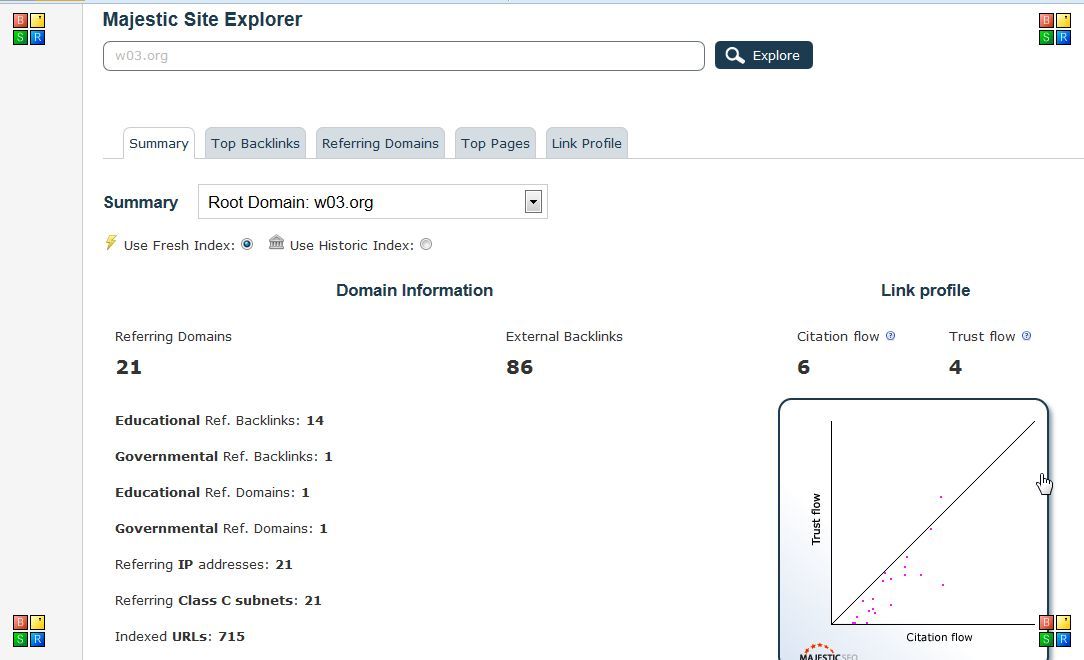
Task: Click the Use Historic Index label
Action: pyautogui.click(x=352, y=245)
